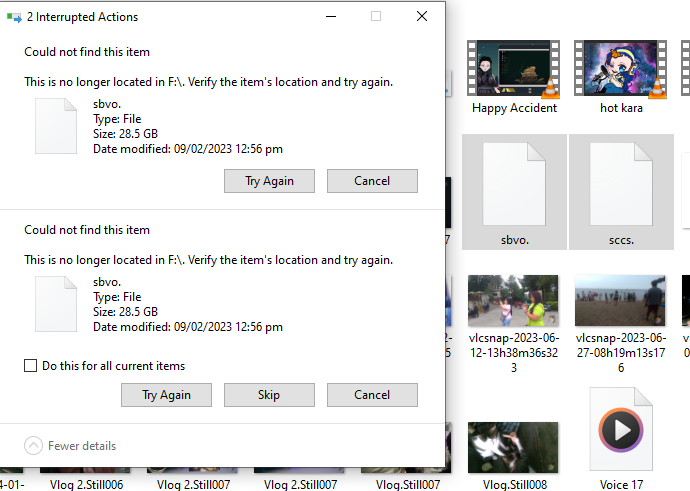Click the first 'Could not find this item' heading

click(x=87, y=52)
